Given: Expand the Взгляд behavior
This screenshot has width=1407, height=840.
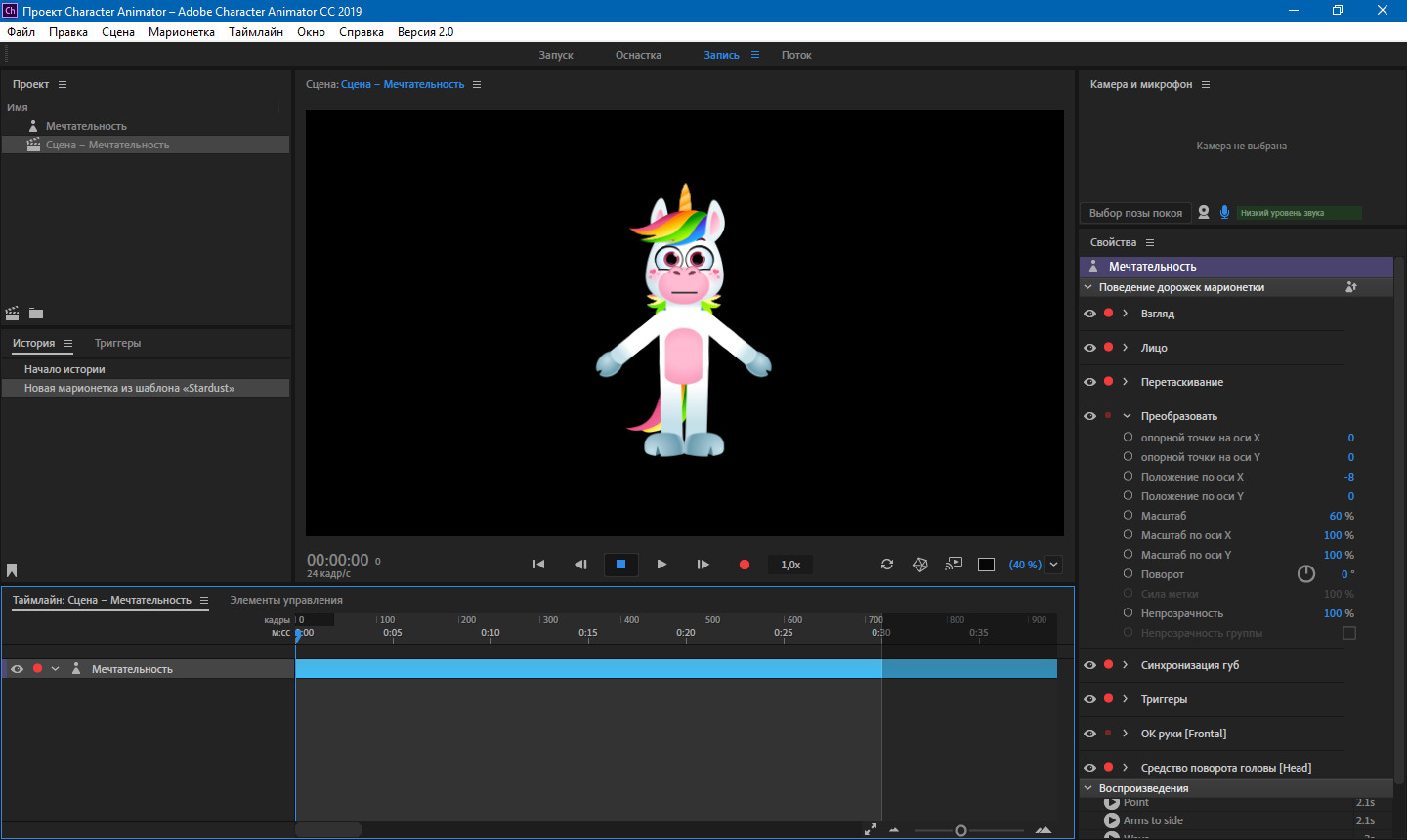Looking at the screenshot, I should (1126, 314).
